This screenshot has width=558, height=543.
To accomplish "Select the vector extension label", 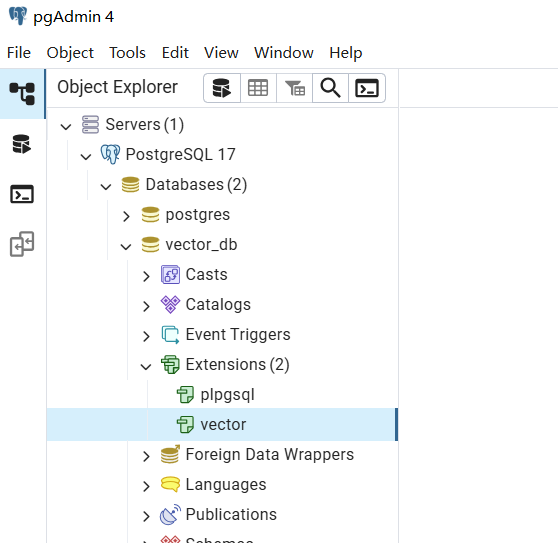I will click(223, 425).
